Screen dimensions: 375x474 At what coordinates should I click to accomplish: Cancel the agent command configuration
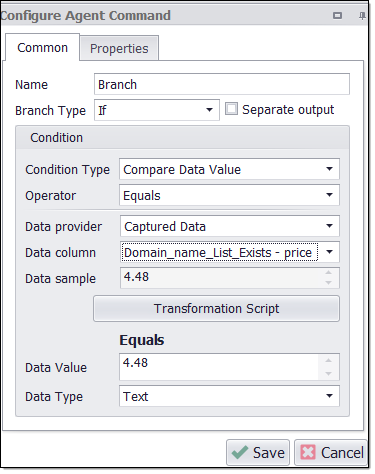[331, 453]
